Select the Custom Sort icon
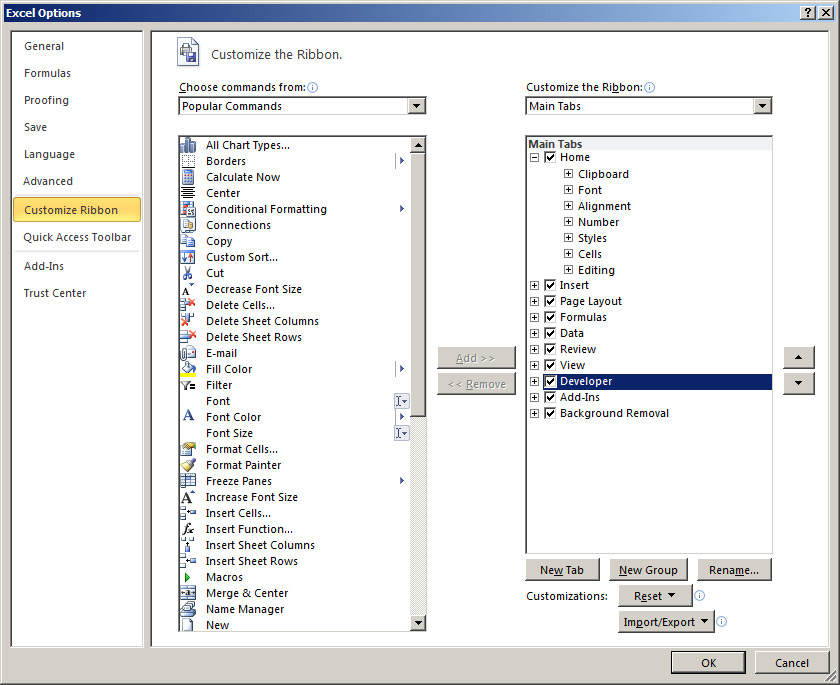 (x=188, y=257)
